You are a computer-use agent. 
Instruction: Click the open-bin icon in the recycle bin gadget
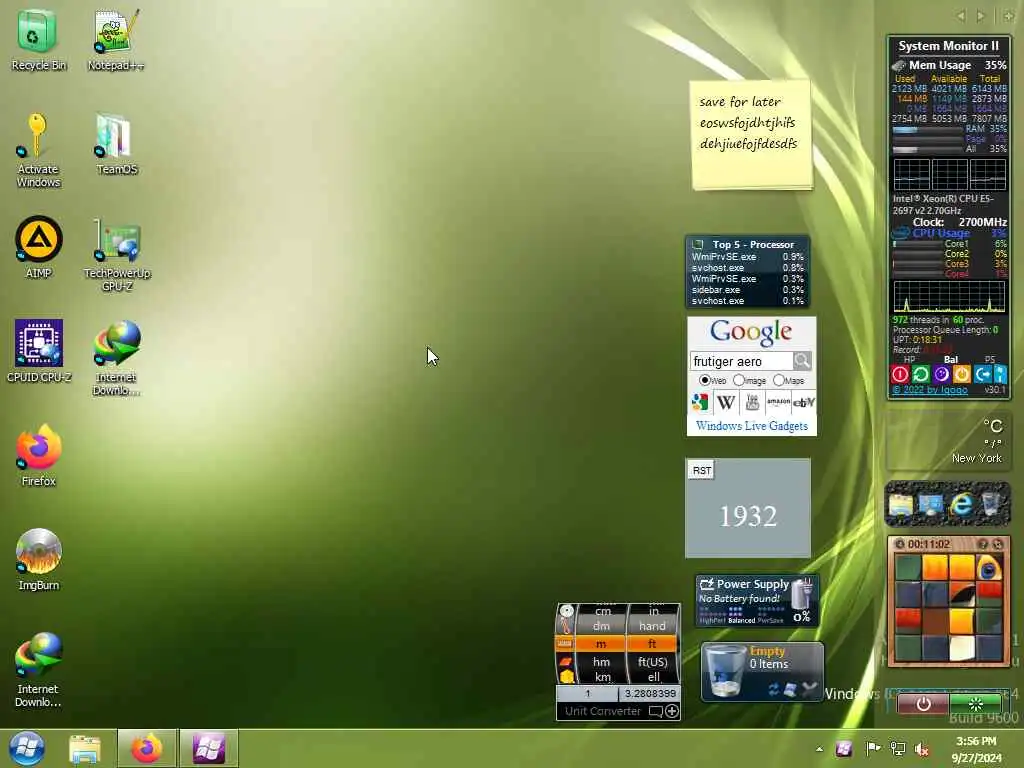(791, 689)
